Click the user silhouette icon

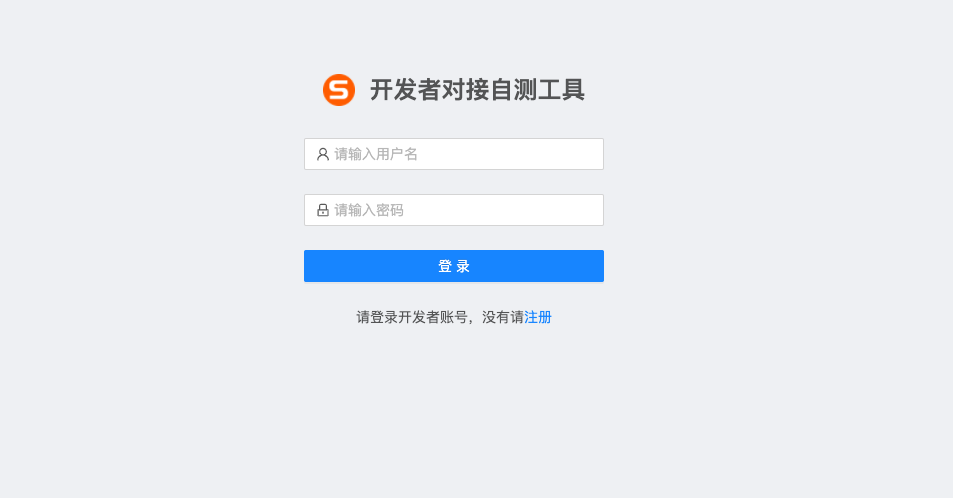(x=323, y=154)
